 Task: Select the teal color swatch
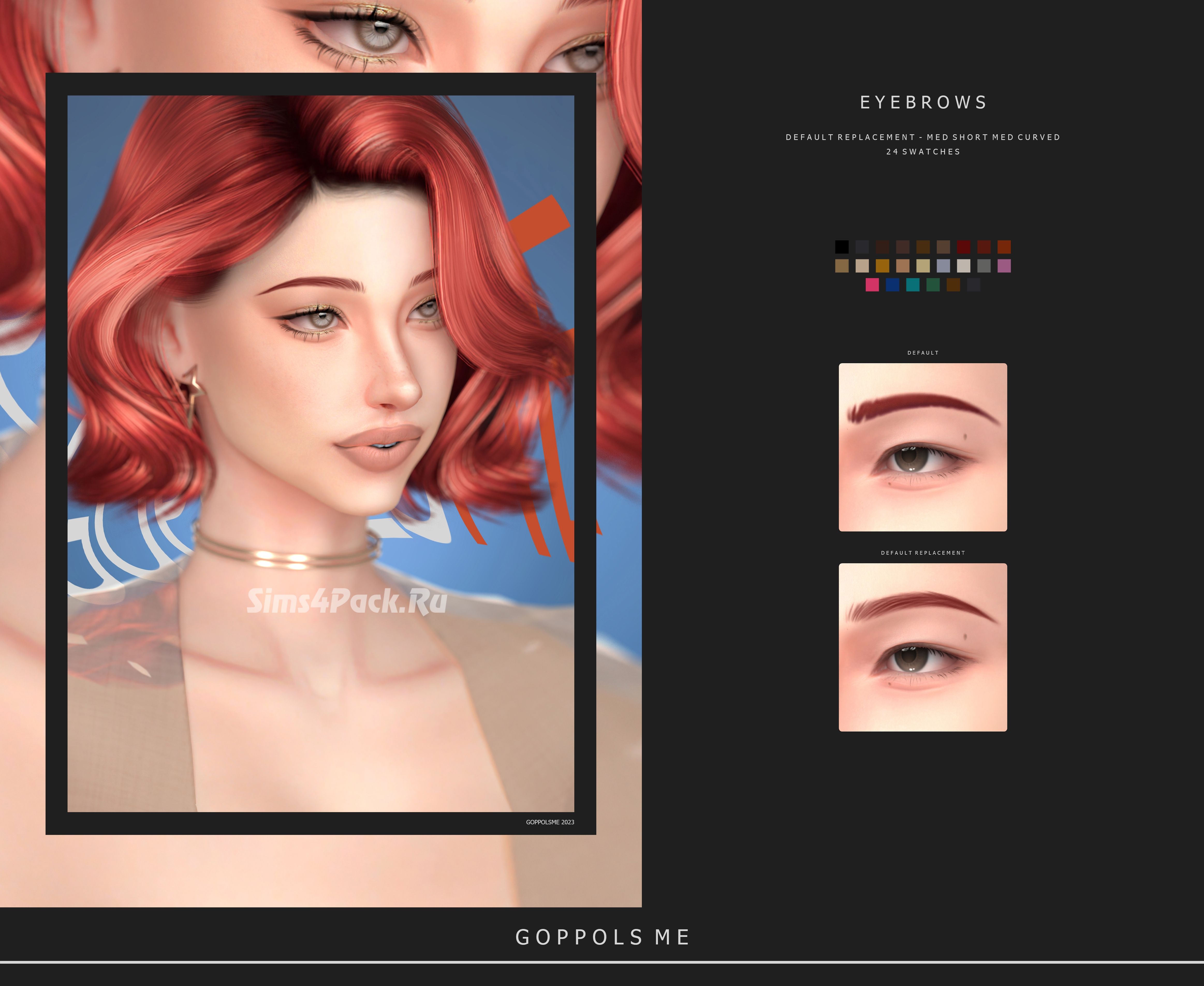[x=913, y=285]
